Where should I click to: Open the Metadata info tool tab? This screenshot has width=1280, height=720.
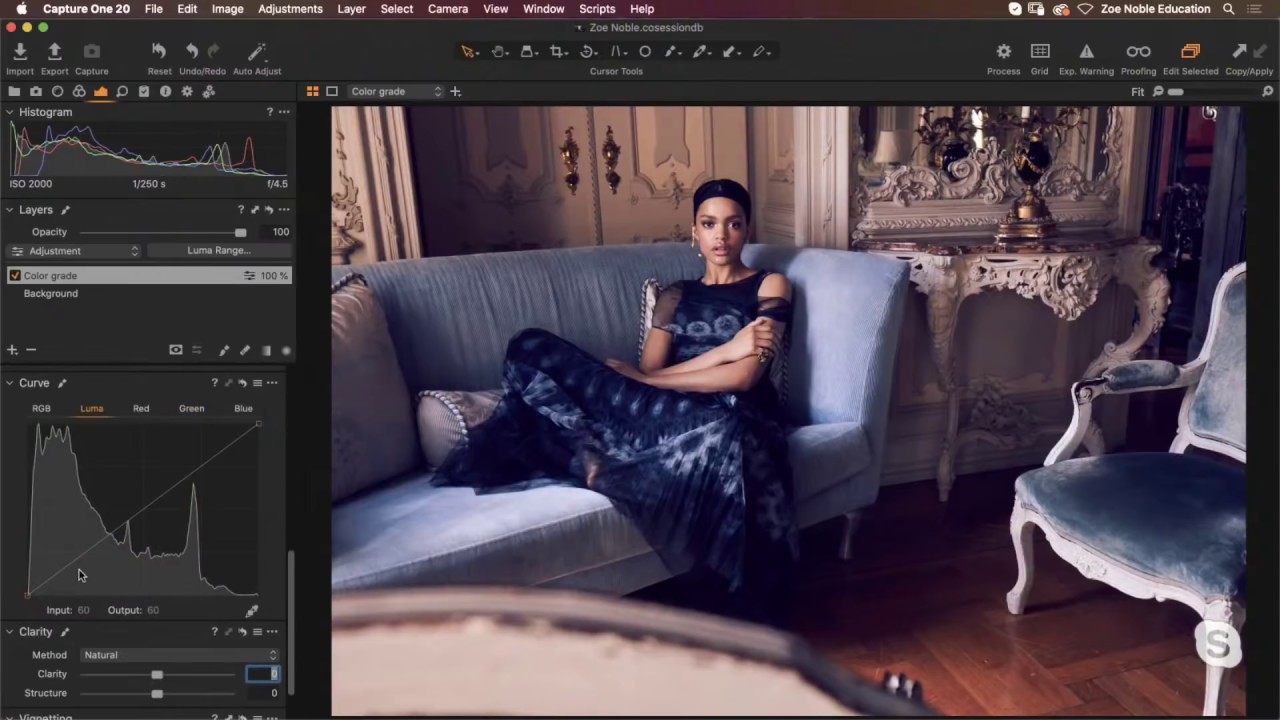[x=165, y=91]
